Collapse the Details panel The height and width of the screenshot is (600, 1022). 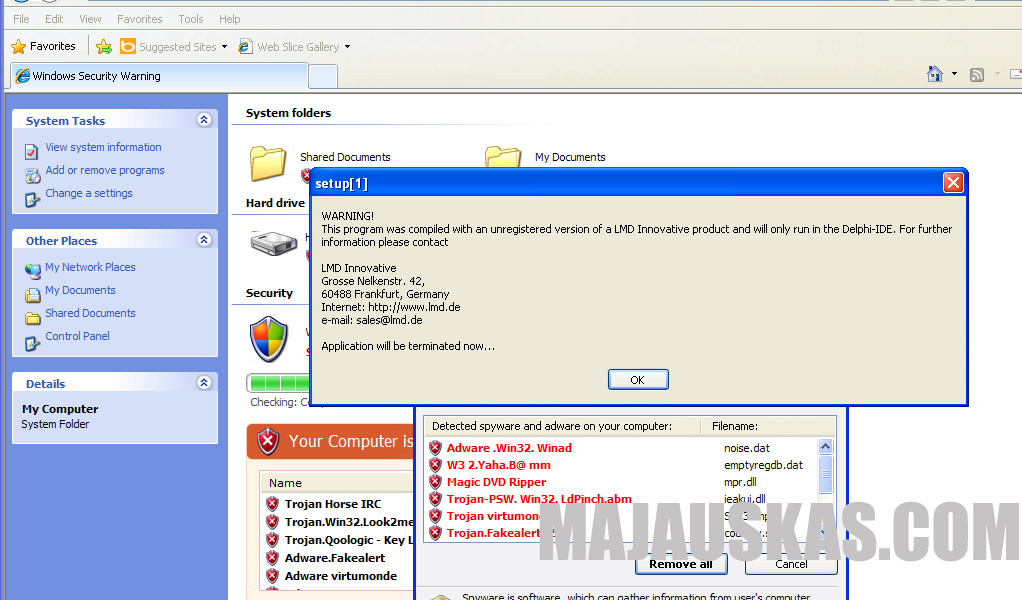(x=204, y=383)
